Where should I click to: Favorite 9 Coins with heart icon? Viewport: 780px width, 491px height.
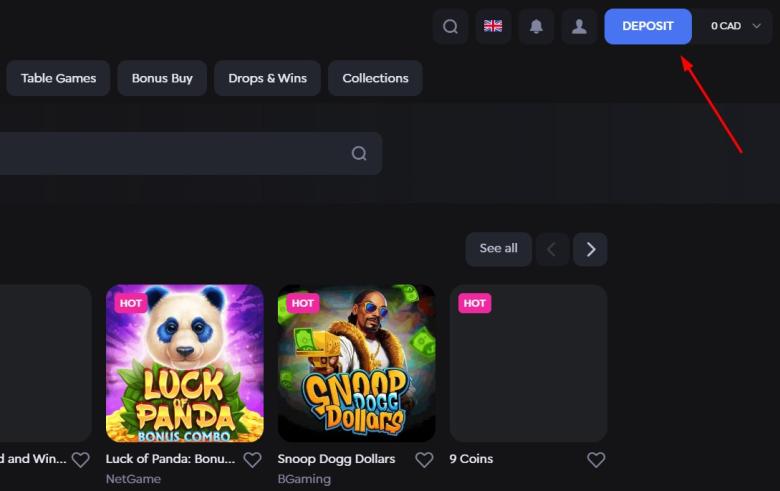pyautogui.click(x=596, y=460)
